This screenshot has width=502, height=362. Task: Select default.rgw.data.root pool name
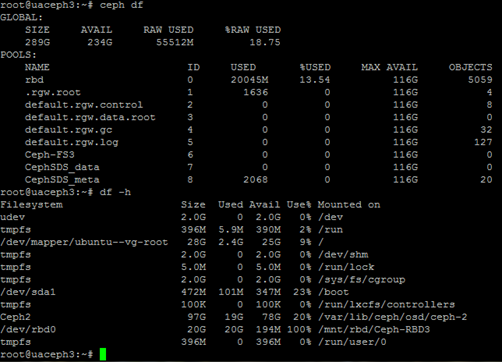[x=90, y=117]
